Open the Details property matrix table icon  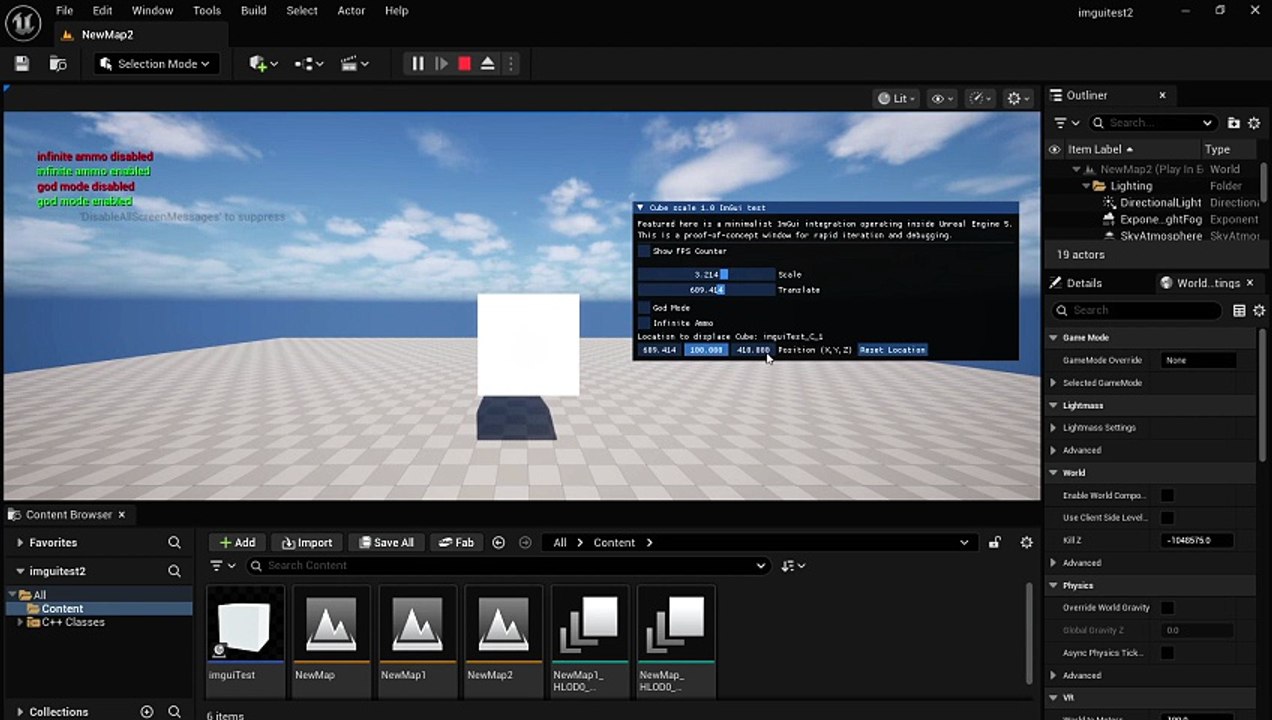tap(1238, 311)
